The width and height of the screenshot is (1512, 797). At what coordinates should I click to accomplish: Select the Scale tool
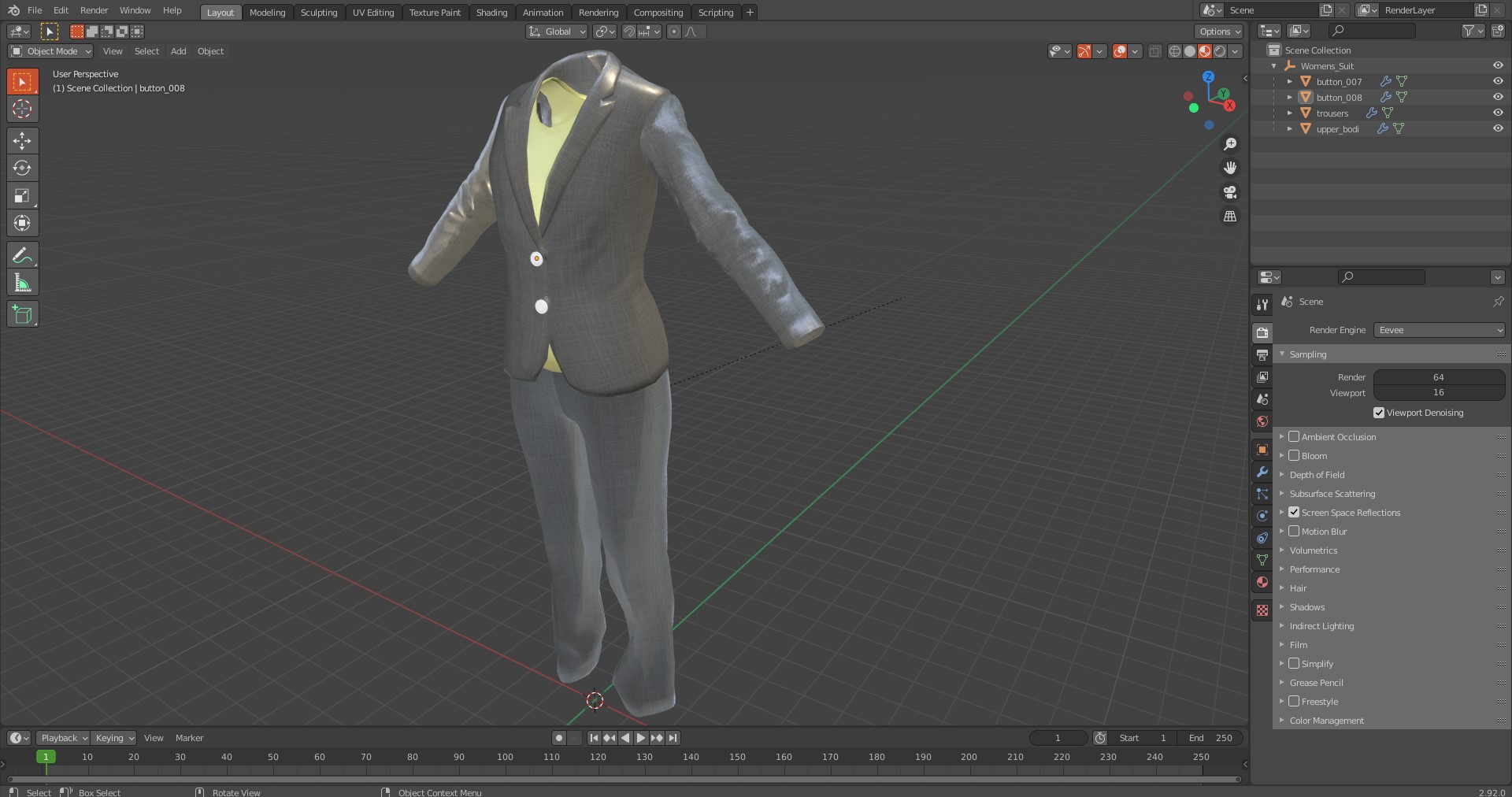[22, 195]
